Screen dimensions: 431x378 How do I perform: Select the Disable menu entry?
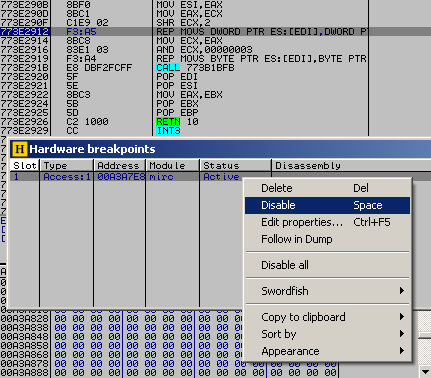(327, 205)
